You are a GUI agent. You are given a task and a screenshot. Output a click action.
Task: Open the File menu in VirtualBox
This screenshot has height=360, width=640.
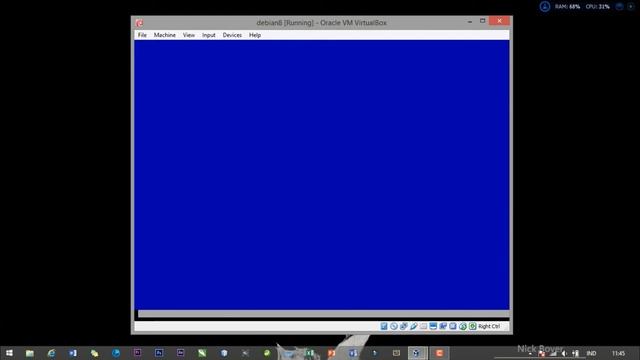point(142,35)
